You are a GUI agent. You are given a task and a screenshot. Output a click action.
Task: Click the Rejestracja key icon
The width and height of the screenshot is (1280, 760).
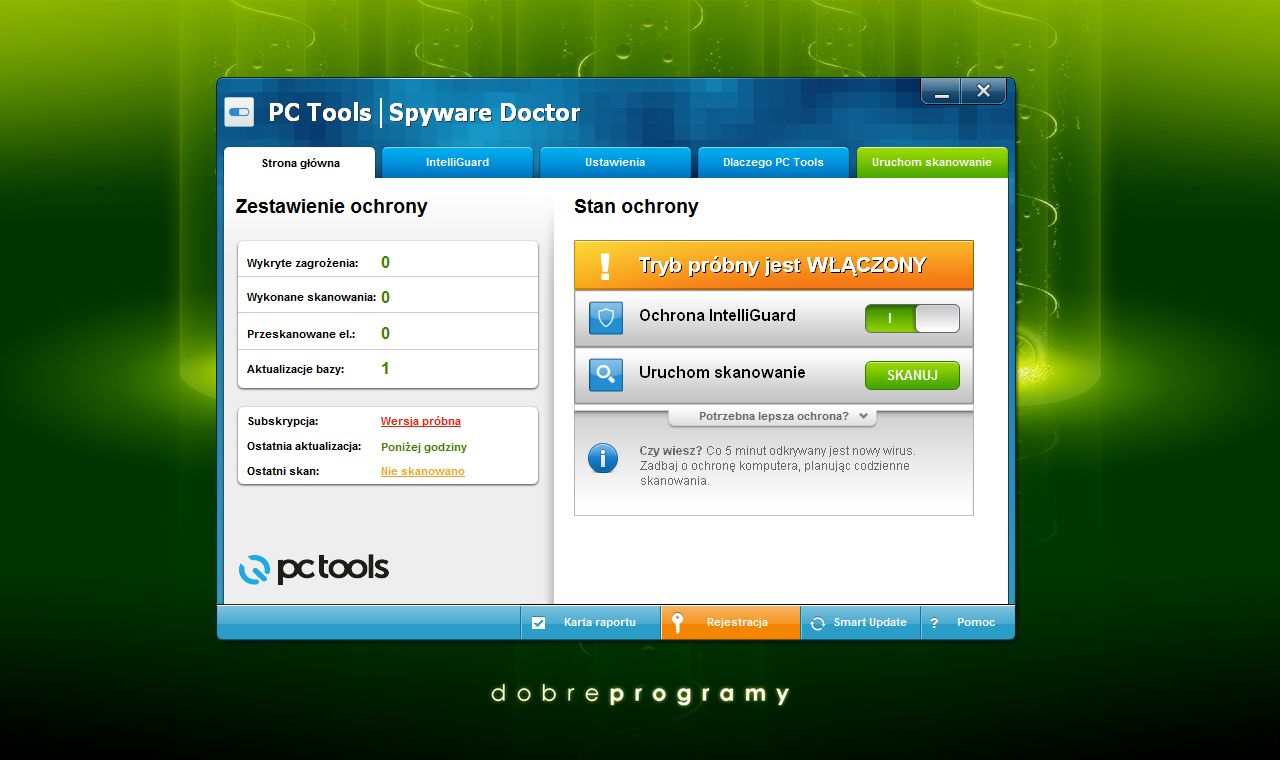tap(677, 623)
